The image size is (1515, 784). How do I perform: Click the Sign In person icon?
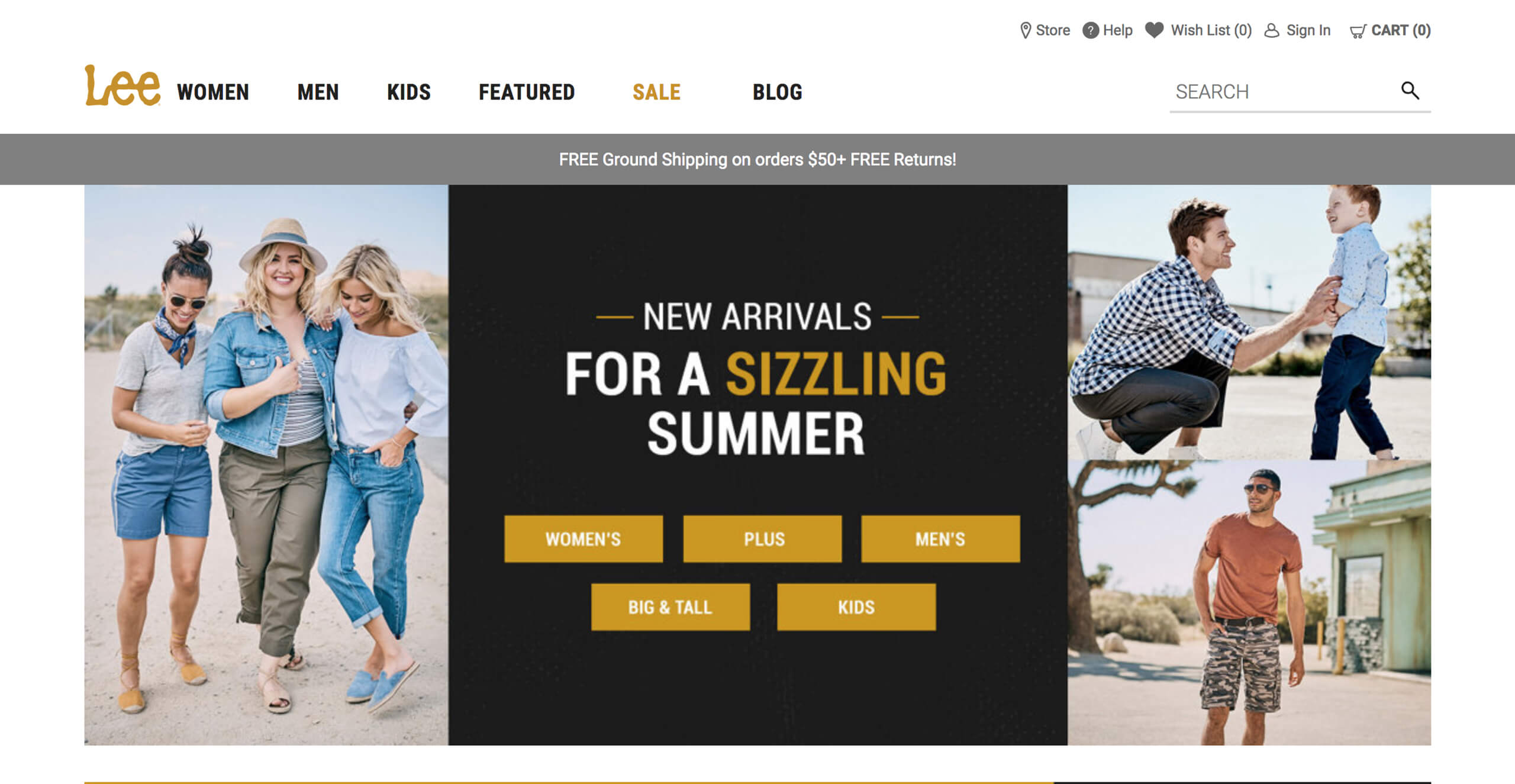(1272, 30)
